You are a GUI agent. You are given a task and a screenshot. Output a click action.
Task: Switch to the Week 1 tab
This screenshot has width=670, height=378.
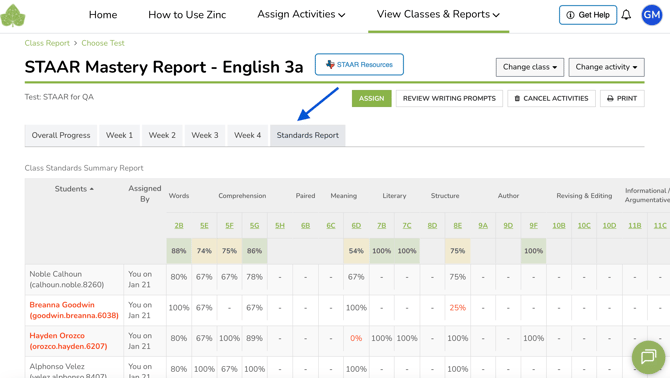pyautogui.click(x=119, y=135)
